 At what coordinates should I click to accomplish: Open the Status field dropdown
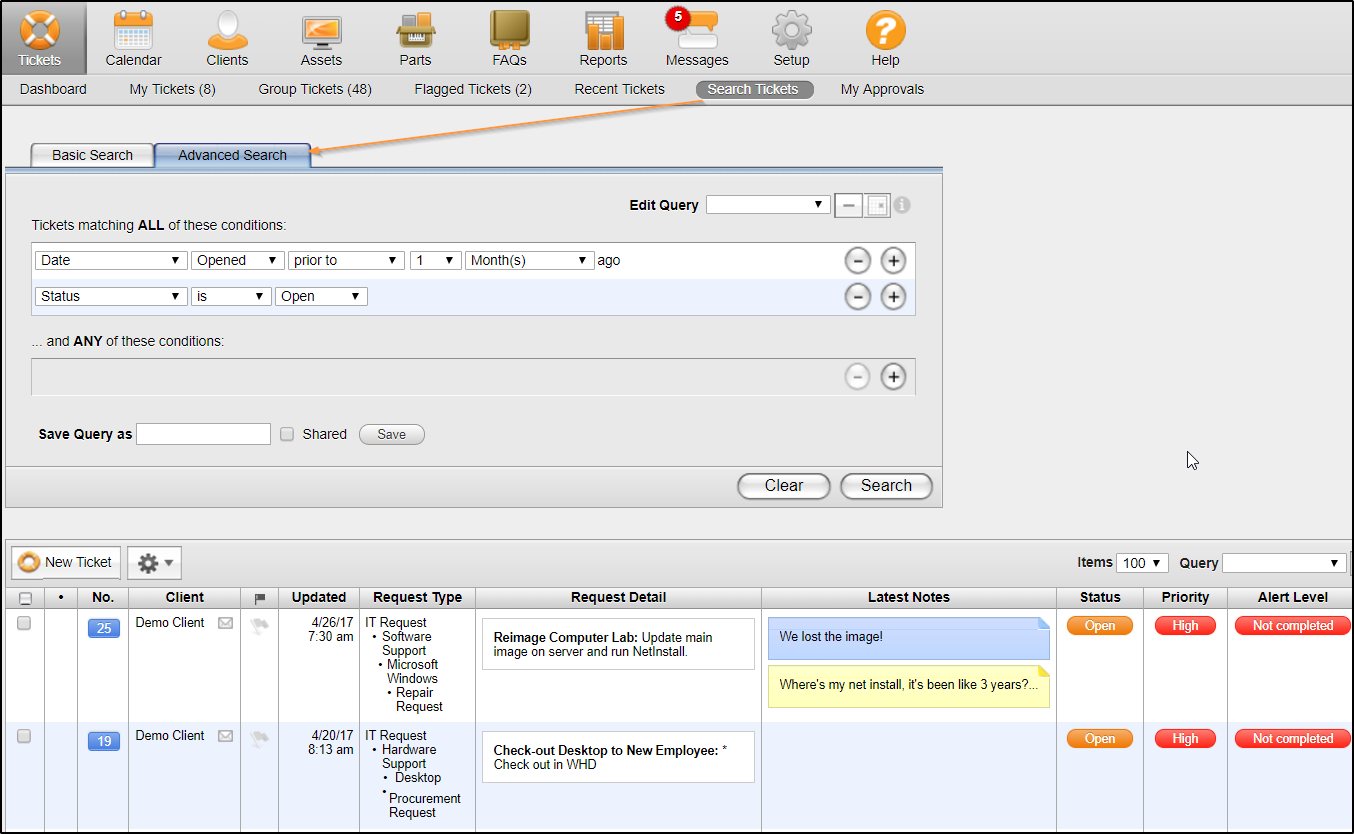click(111, 296)
